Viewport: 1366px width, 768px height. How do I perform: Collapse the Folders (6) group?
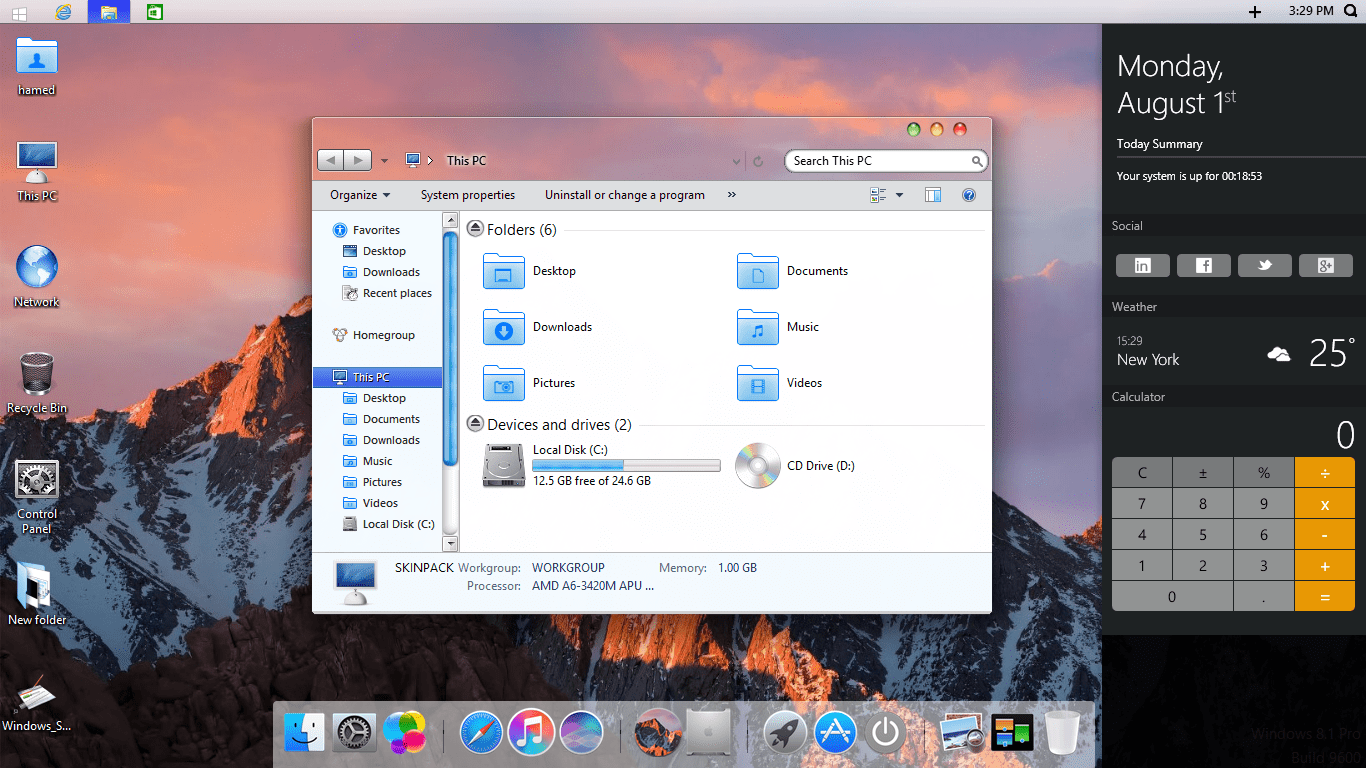(x=475, y=230)
